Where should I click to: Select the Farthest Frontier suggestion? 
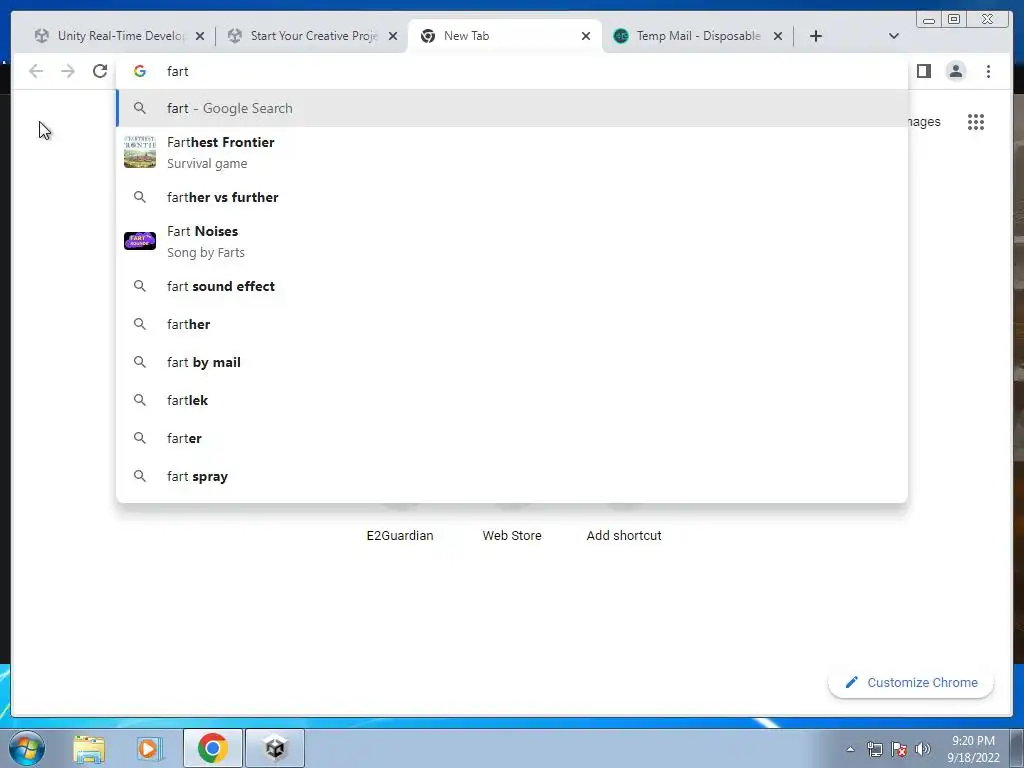coord(512,153)
